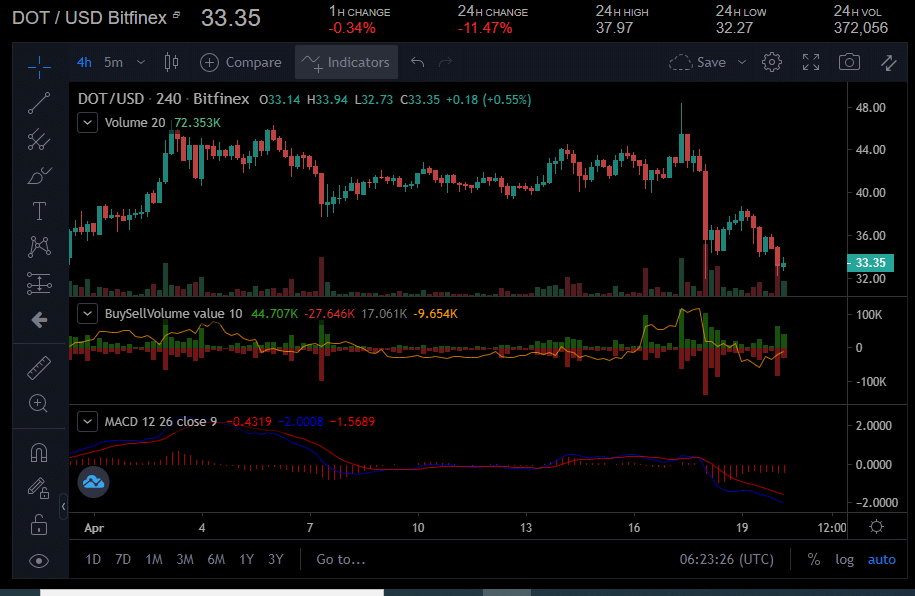The image size is (915, 596).
Task: Hide all drawings with the eye icon
Action: [x=39, y=561]
